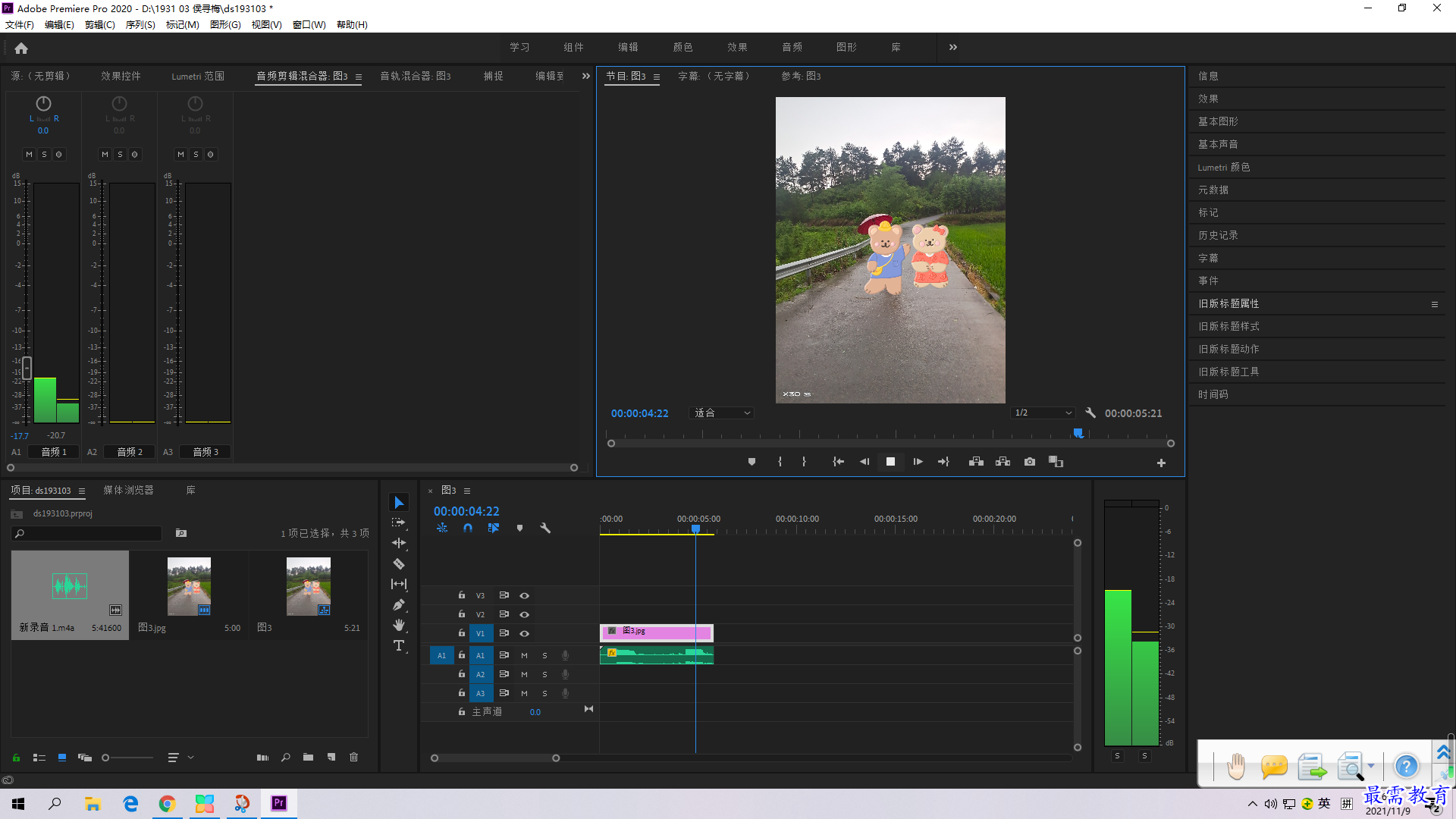Select 新录音 1.m4a audio thumbnail
The width and height of the screenshot is (1456, 819).
70,587
